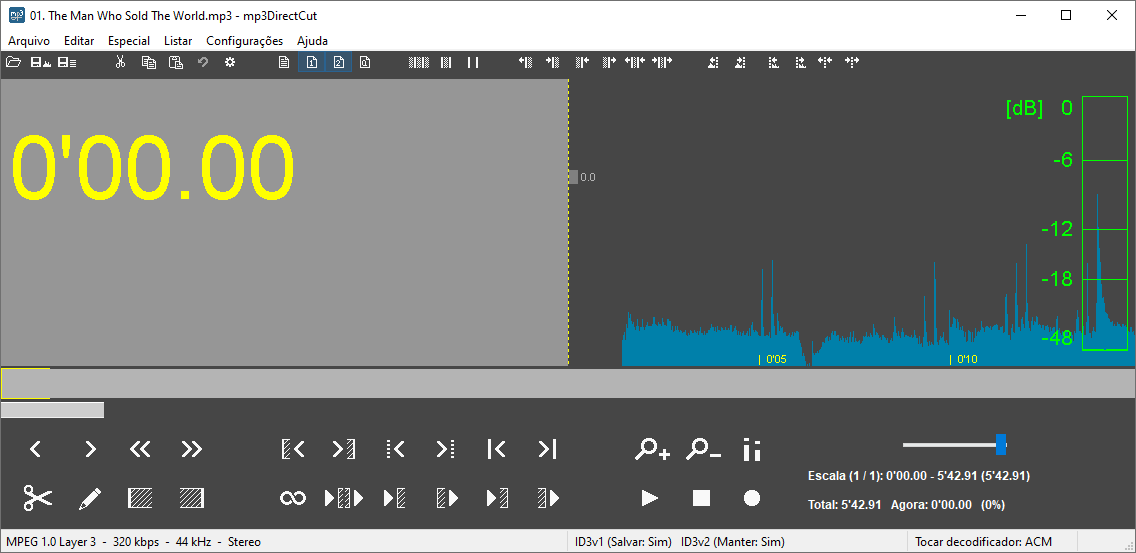This screenshot has width=1136, height=553.
Task: Start playback with the play button
Action: pos(650,498)
